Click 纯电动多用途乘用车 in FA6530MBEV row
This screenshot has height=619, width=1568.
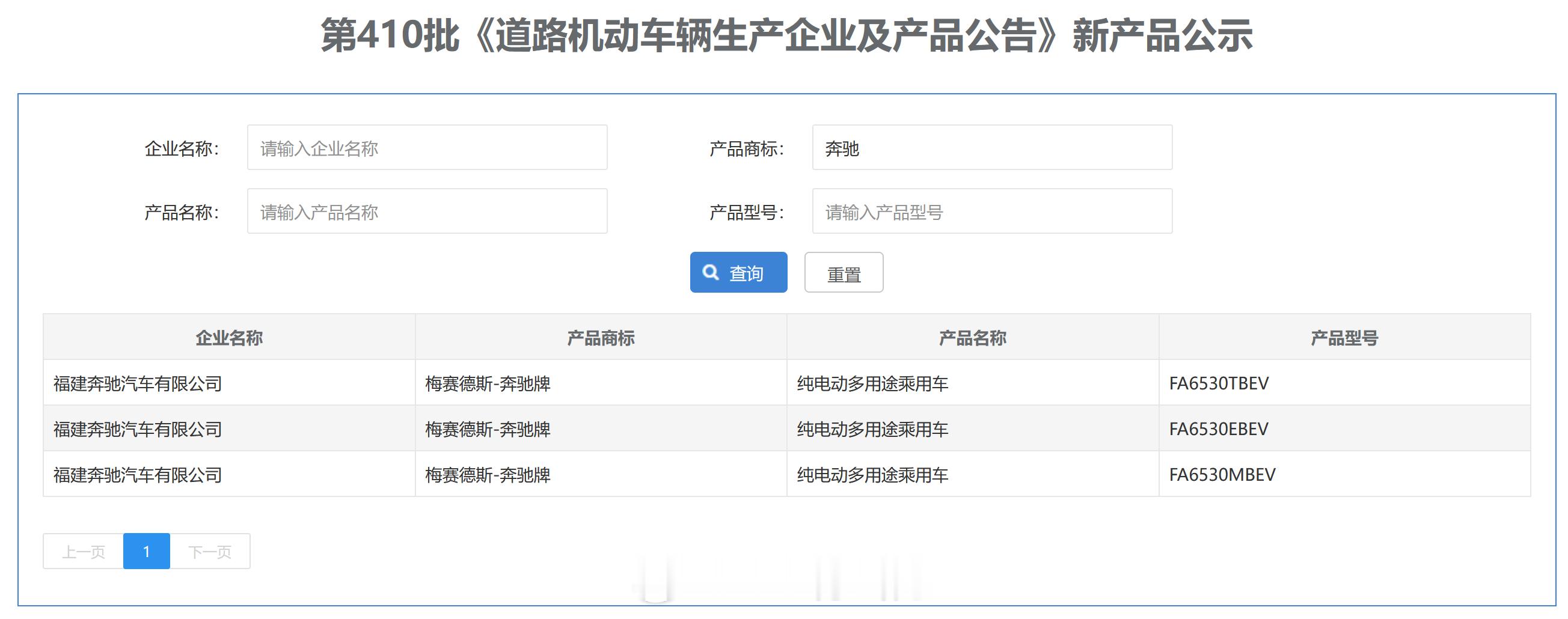coord(873,475)
